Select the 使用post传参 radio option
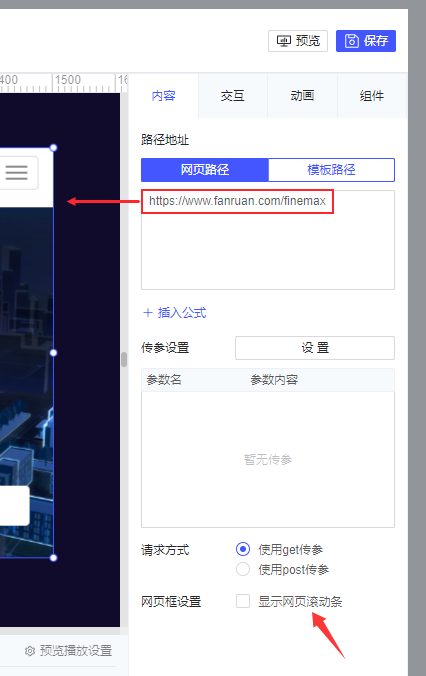The height and width of the screenshot is (676, 426). (243, 569)
